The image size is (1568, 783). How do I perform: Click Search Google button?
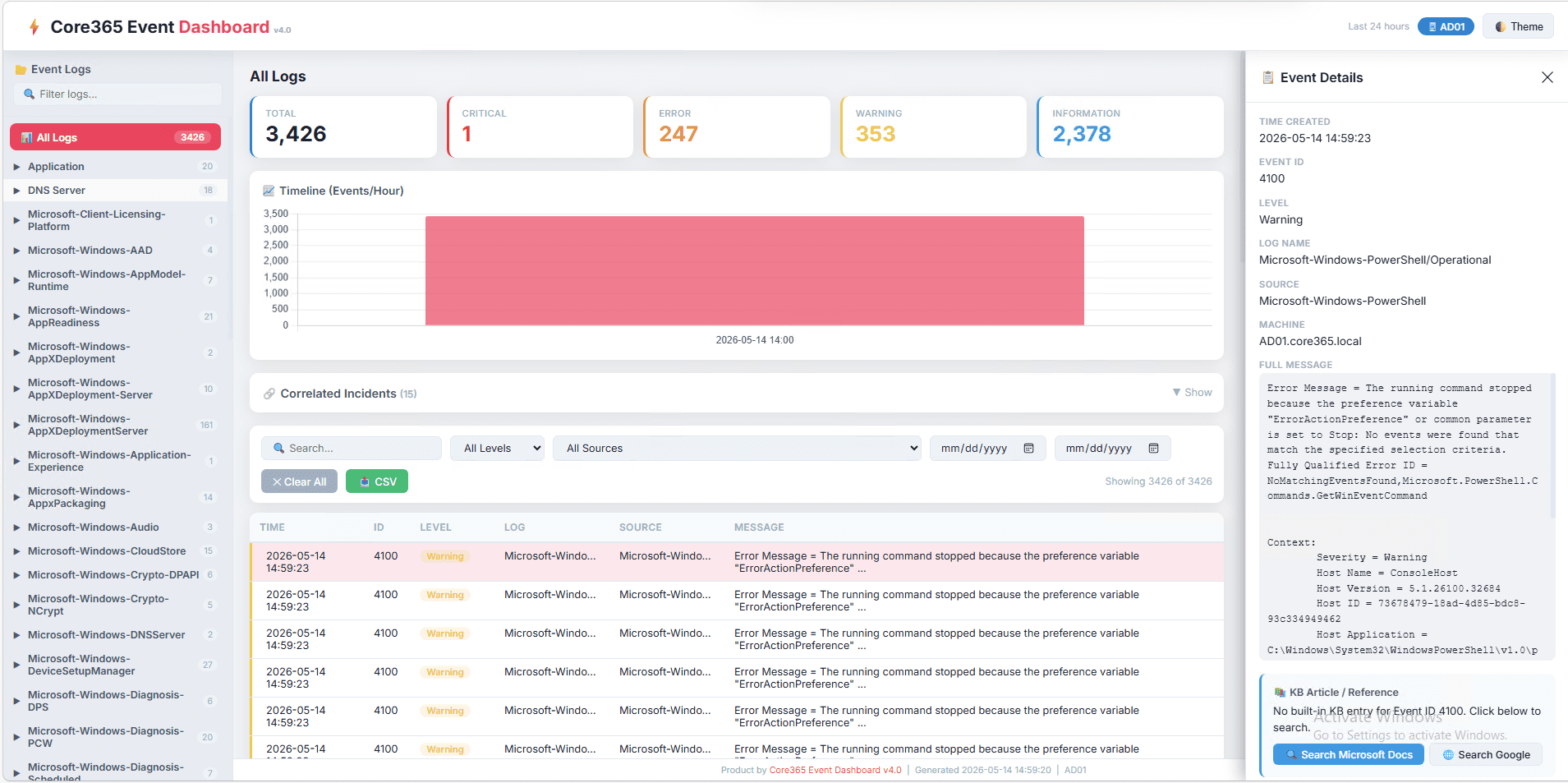click(x=1486, y=754)
